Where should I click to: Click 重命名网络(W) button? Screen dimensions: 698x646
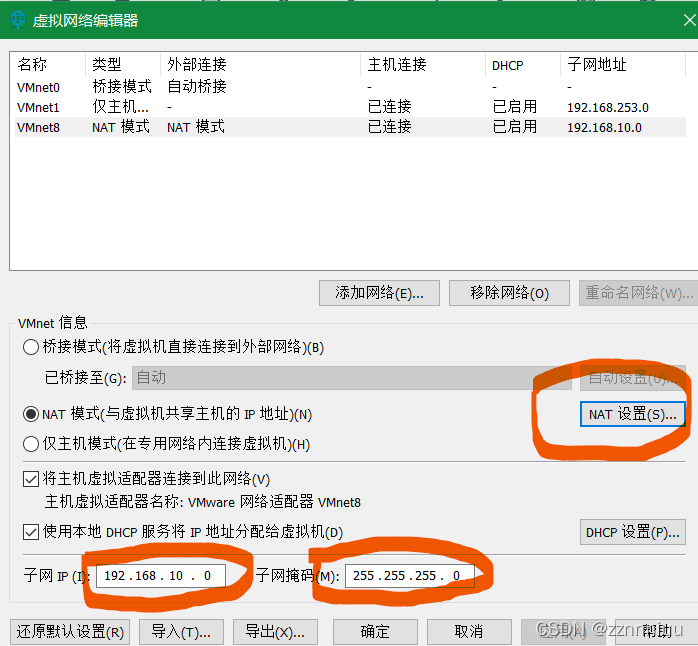pyautogui.click(x=638, y=293)
